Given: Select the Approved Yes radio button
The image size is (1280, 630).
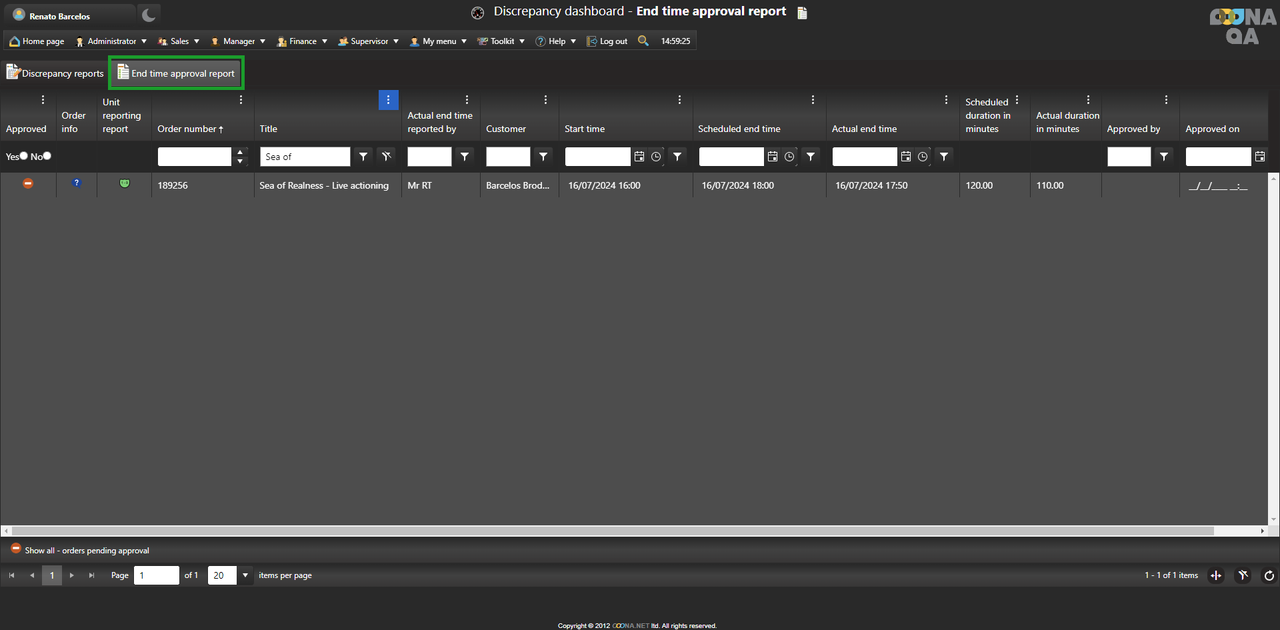Looking at the screenshot, I should point(24,156).
